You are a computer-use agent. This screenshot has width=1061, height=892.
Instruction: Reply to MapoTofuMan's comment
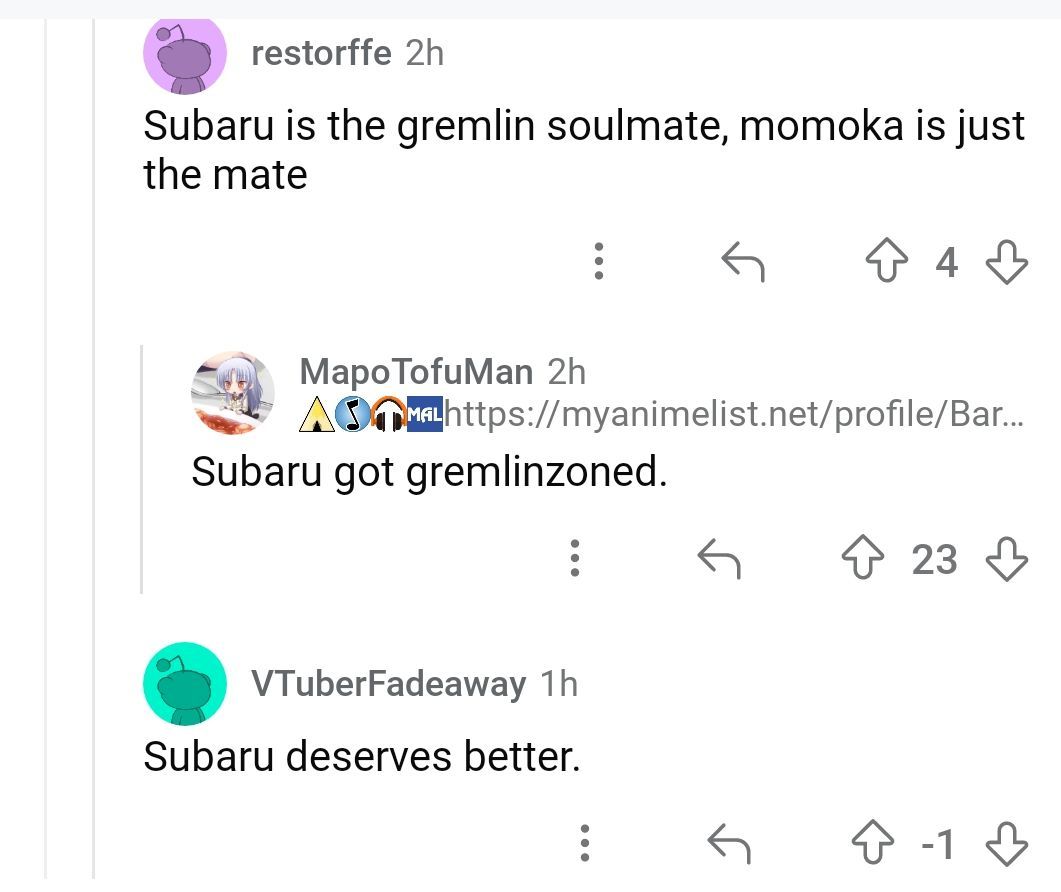click(718, 559)
